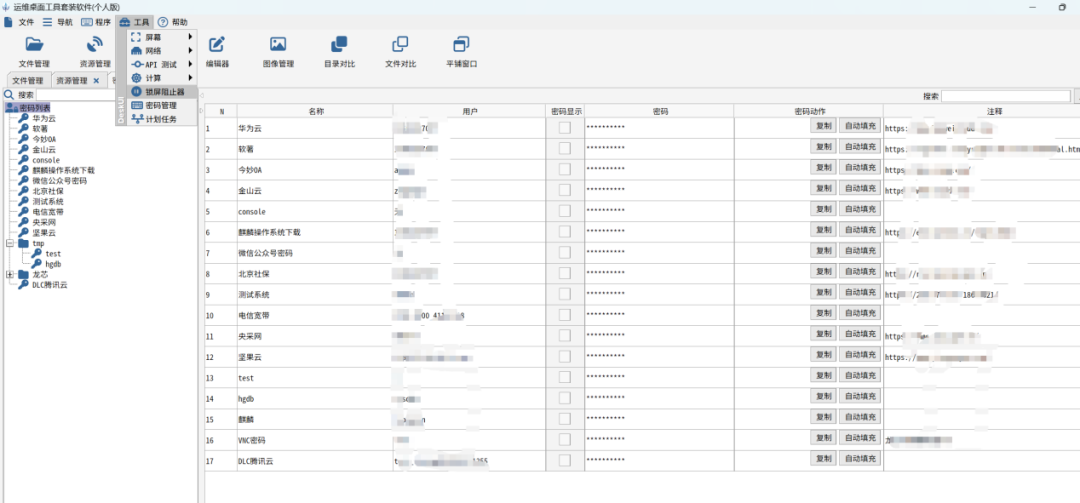Show password for 电信宽带 row
This screenshot has width=1080, height=503.
[x=565, y=315]
